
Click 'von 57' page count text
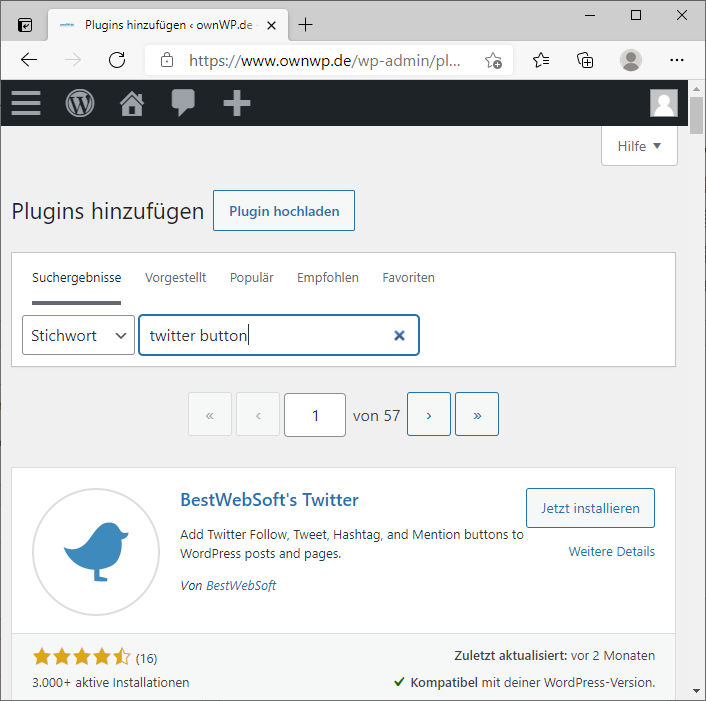click(376, 416)
